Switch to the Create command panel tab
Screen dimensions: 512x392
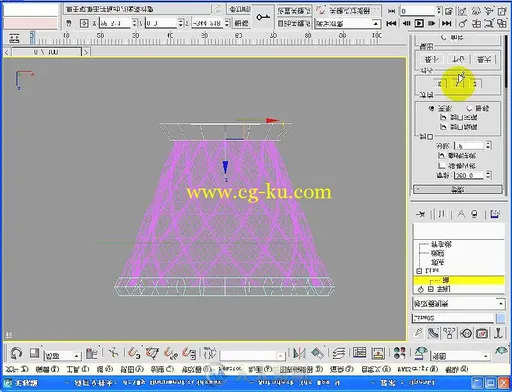pos(418,333)
